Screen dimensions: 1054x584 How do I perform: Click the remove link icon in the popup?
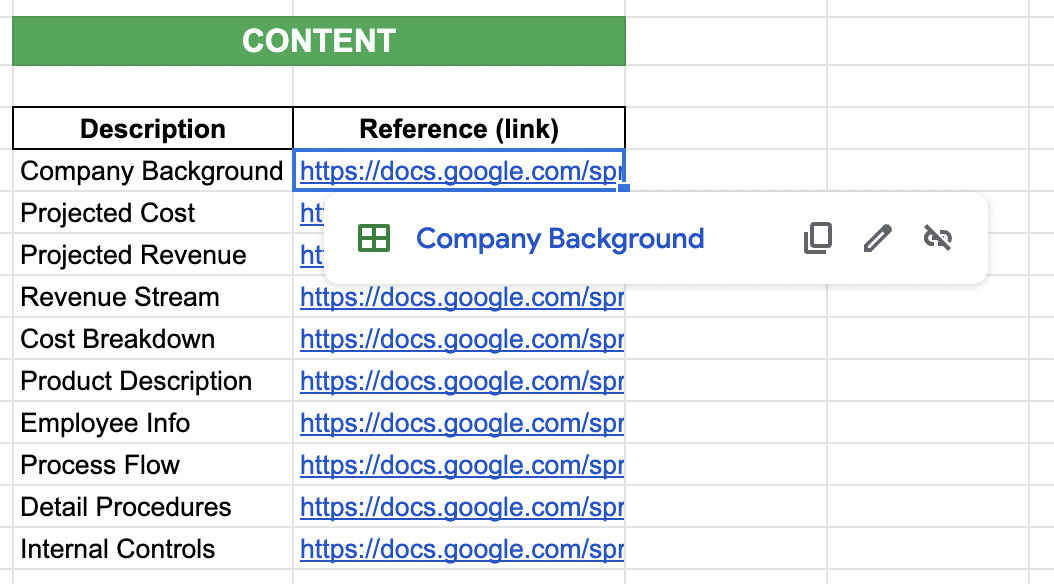(938, 238)
